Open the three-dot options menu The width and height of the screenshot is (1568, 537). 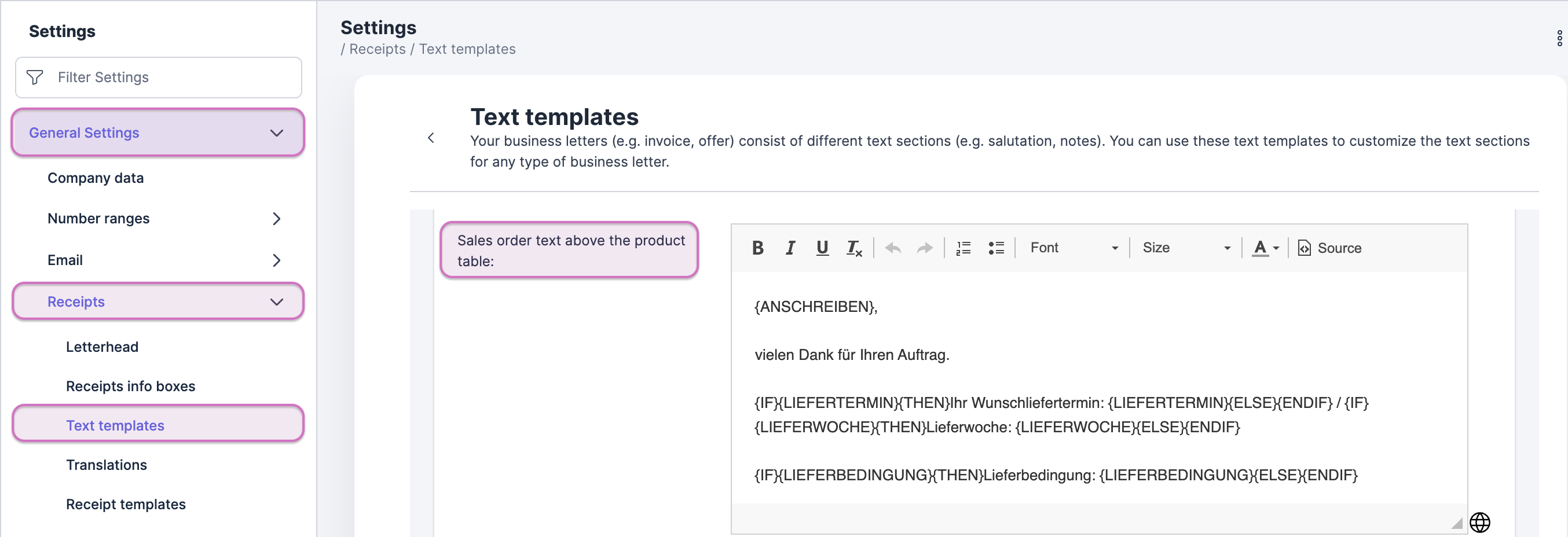pyautogui.click(x=1559, y=38)
